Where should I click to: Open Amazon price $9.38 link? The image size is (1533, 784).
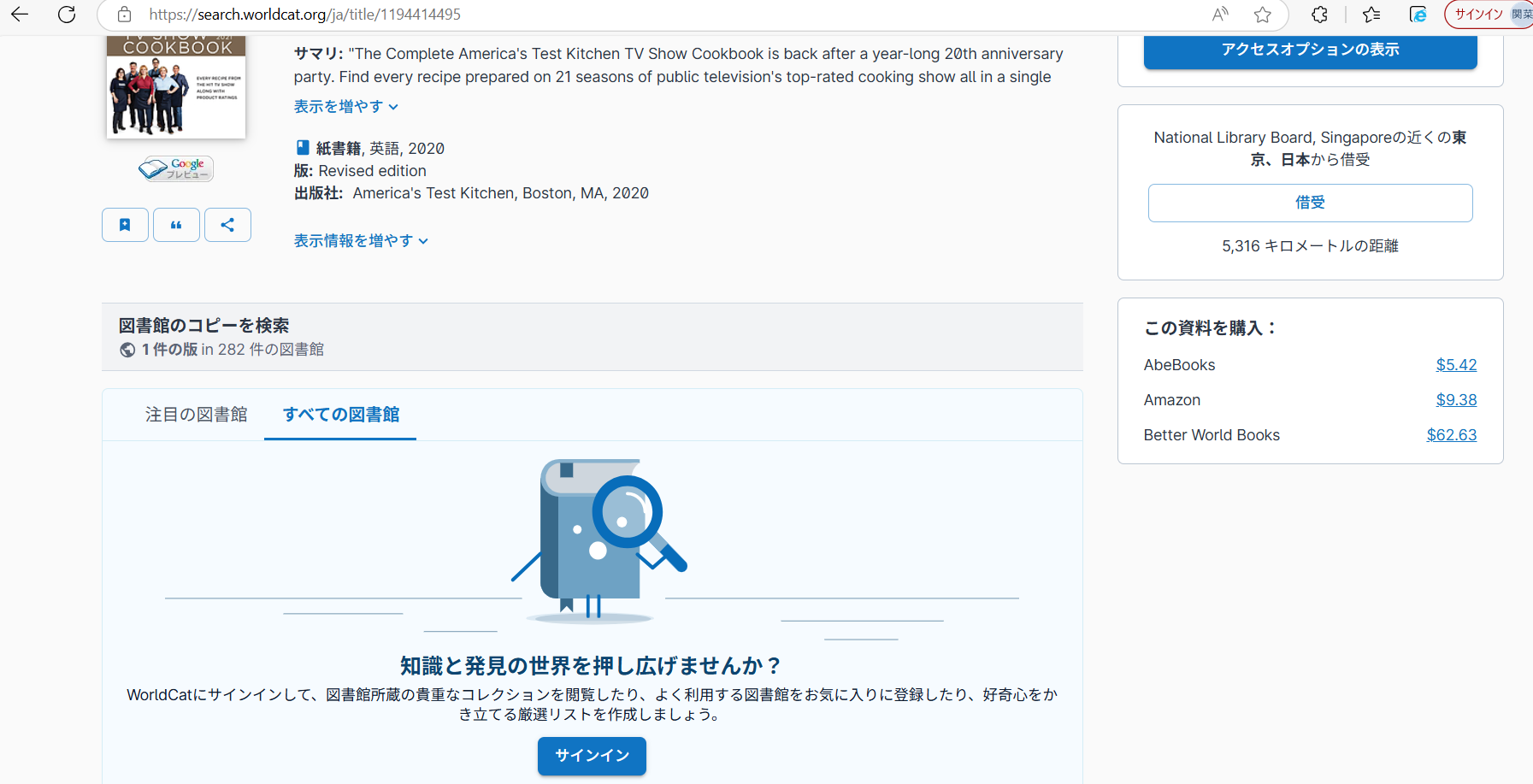pos(1456,400)
